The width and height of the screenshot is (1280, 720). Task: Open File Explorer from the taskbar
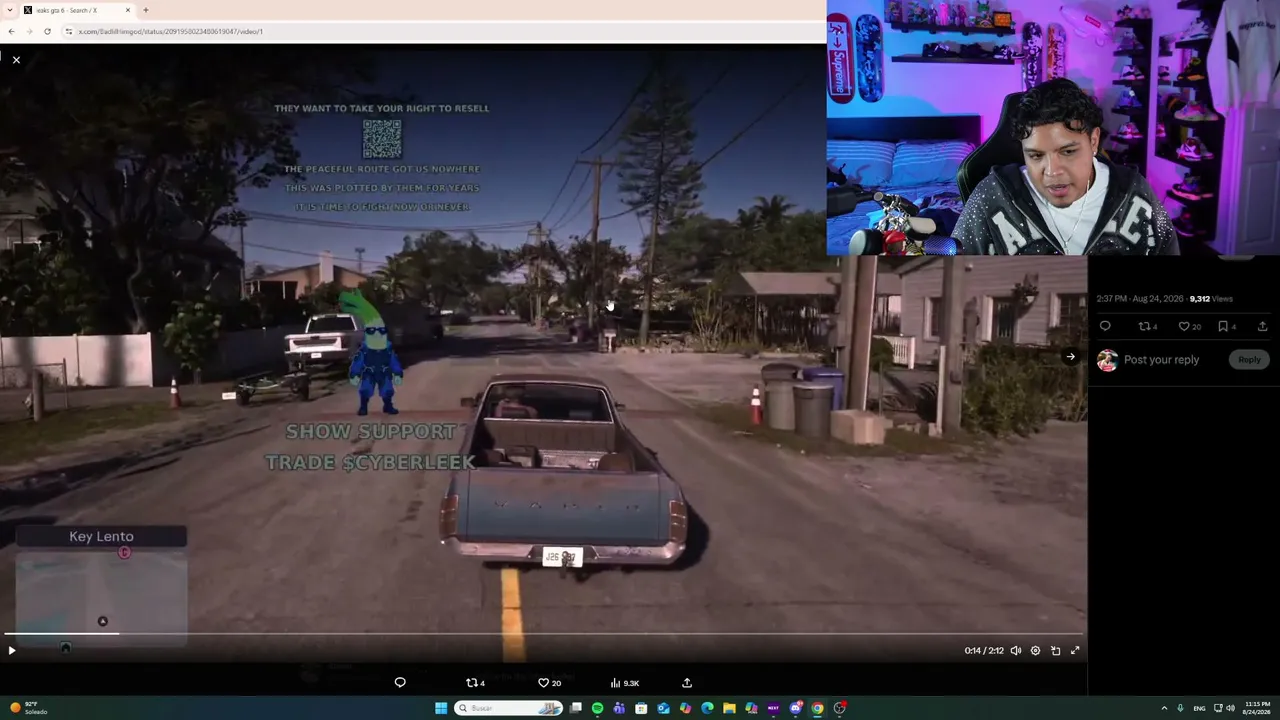[x=729, y=708]
